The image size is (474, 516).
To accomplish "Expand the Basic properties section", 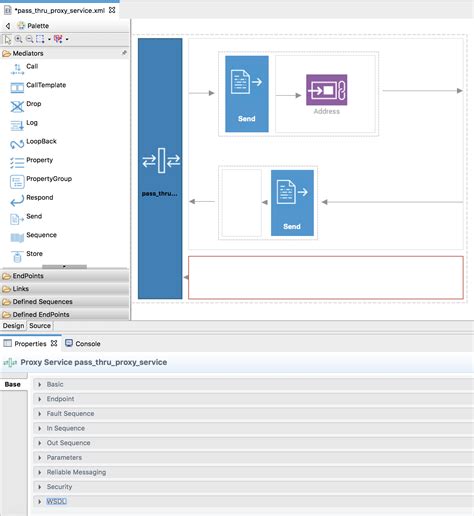I will [253, 384].
